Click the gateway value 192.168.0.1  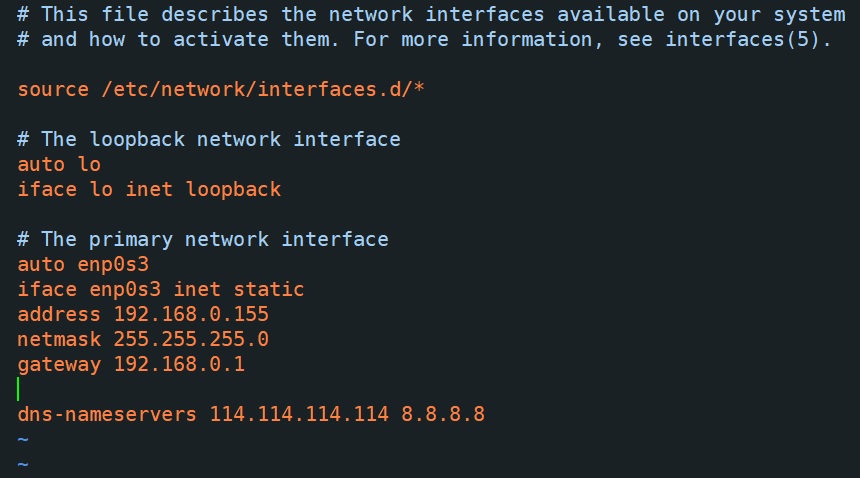point(179,364)
